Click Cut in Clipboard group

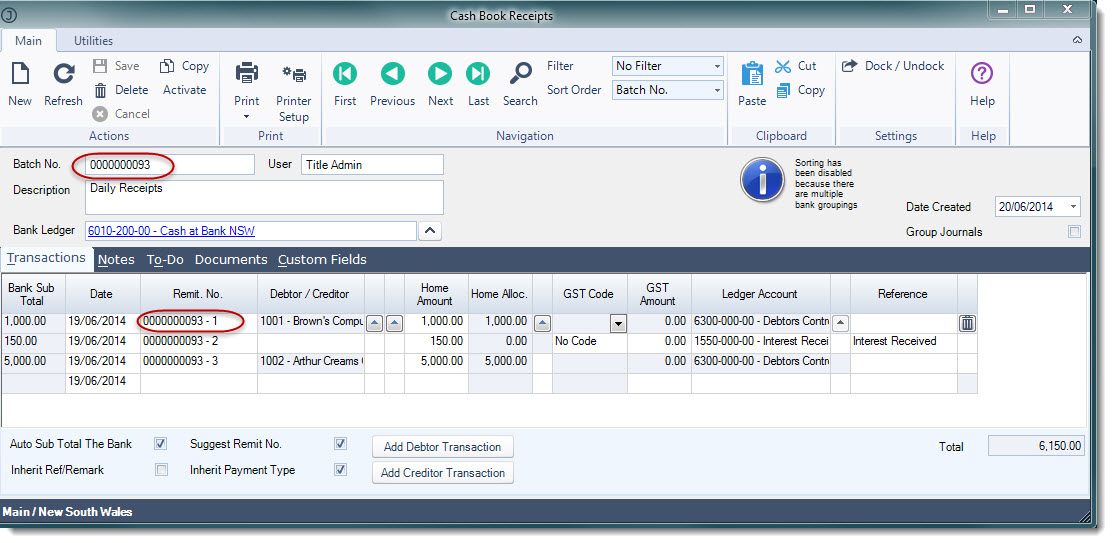click(x=796, y=66)
